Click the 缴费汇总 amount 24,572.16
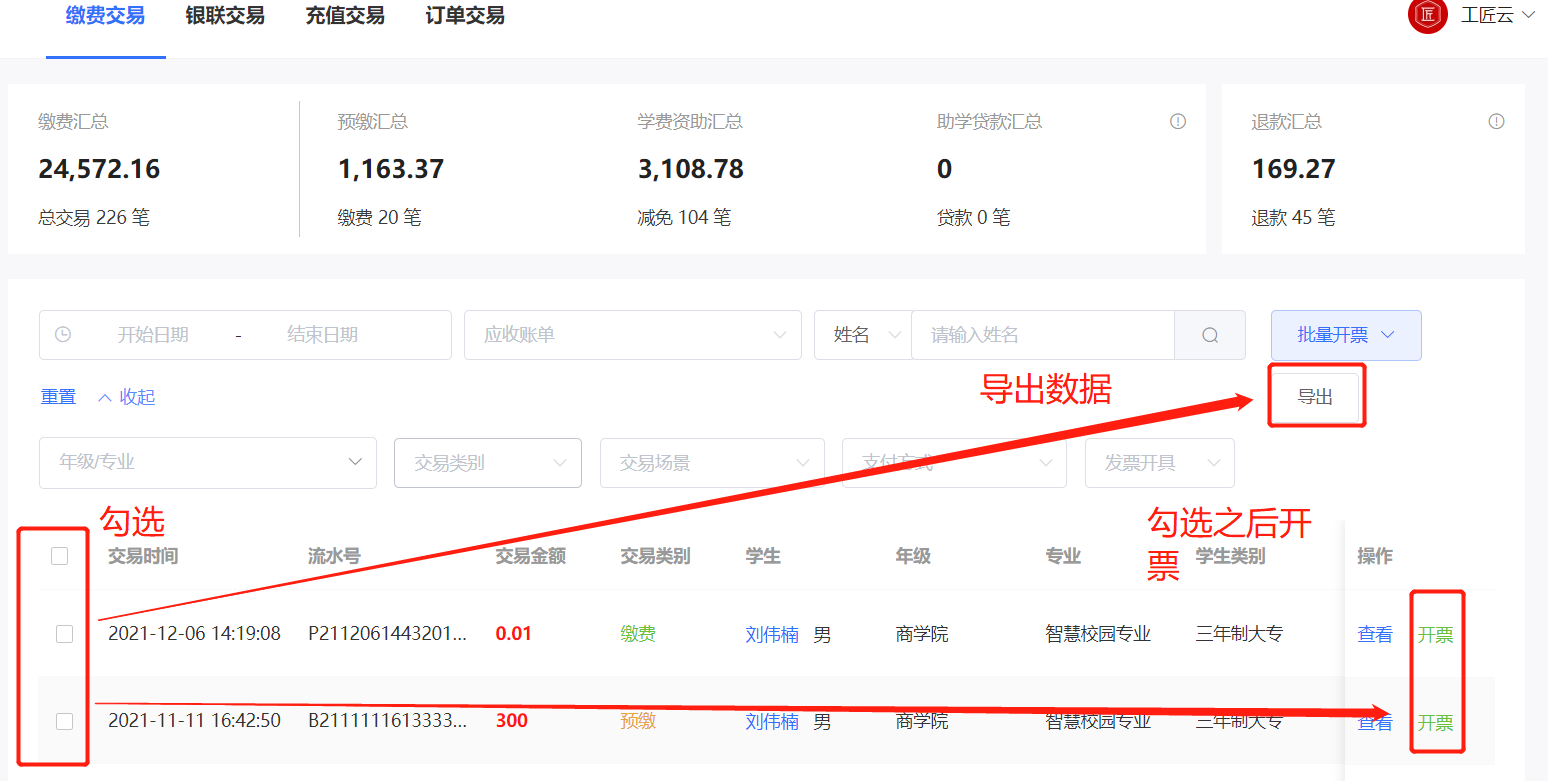The height and width of the screenshot is (781, 1548). pos(99,169)
